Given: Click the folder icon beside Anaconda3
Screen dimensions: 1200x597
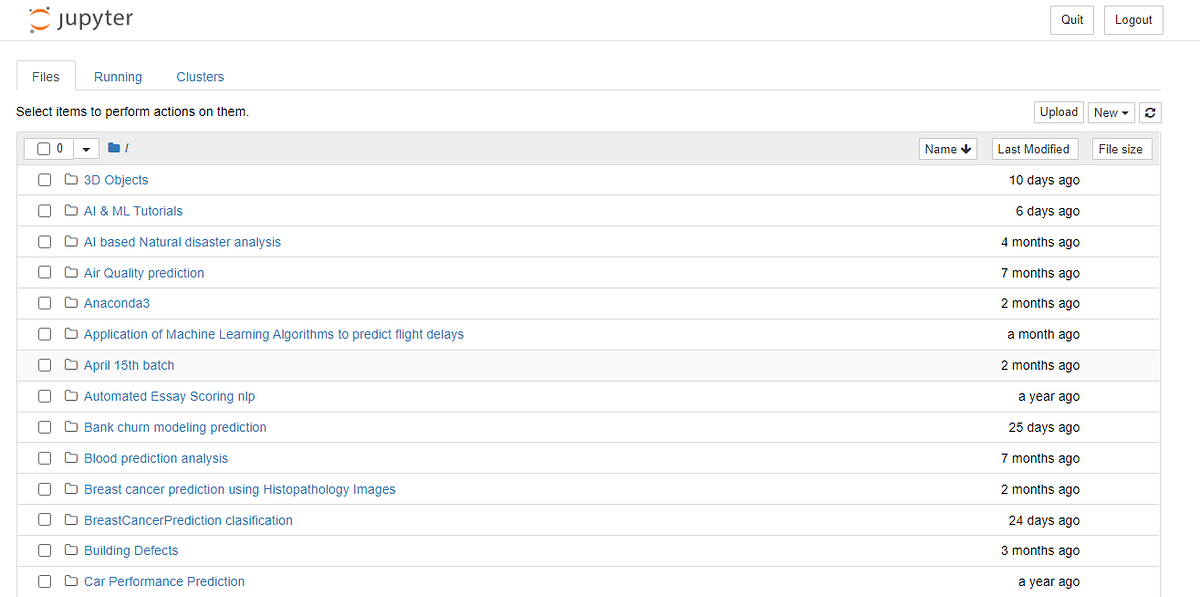Looking at the screenshot, I should (x=70, y=302).
